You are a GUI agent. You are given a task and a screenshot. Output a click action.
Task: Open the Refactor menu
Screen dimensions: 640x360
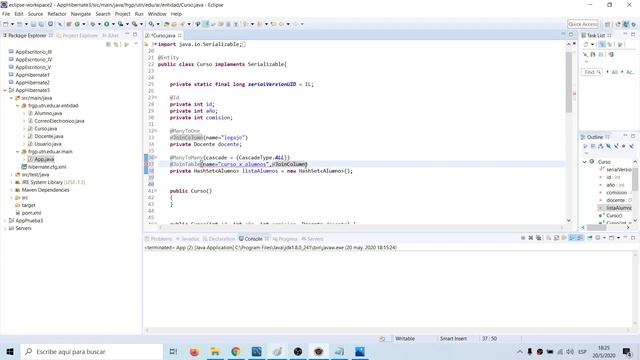(57, 14)
